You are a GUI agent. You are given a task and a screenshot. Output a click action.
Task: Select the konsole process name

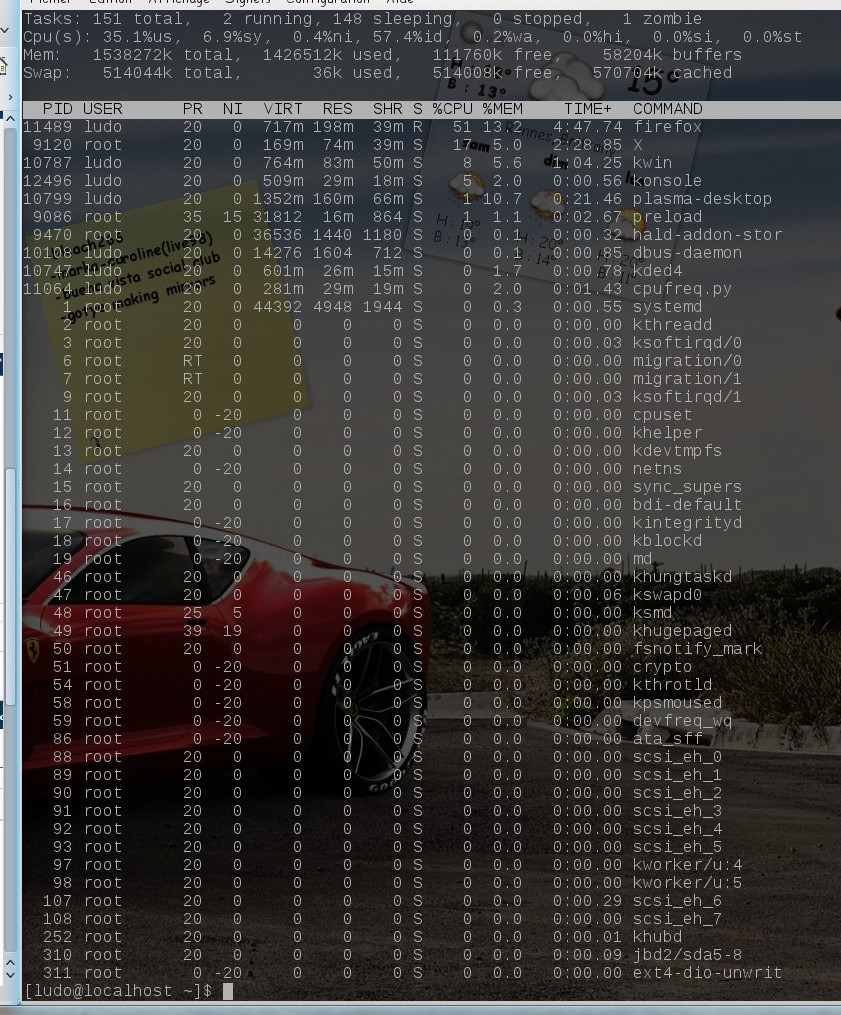(667, 181)
